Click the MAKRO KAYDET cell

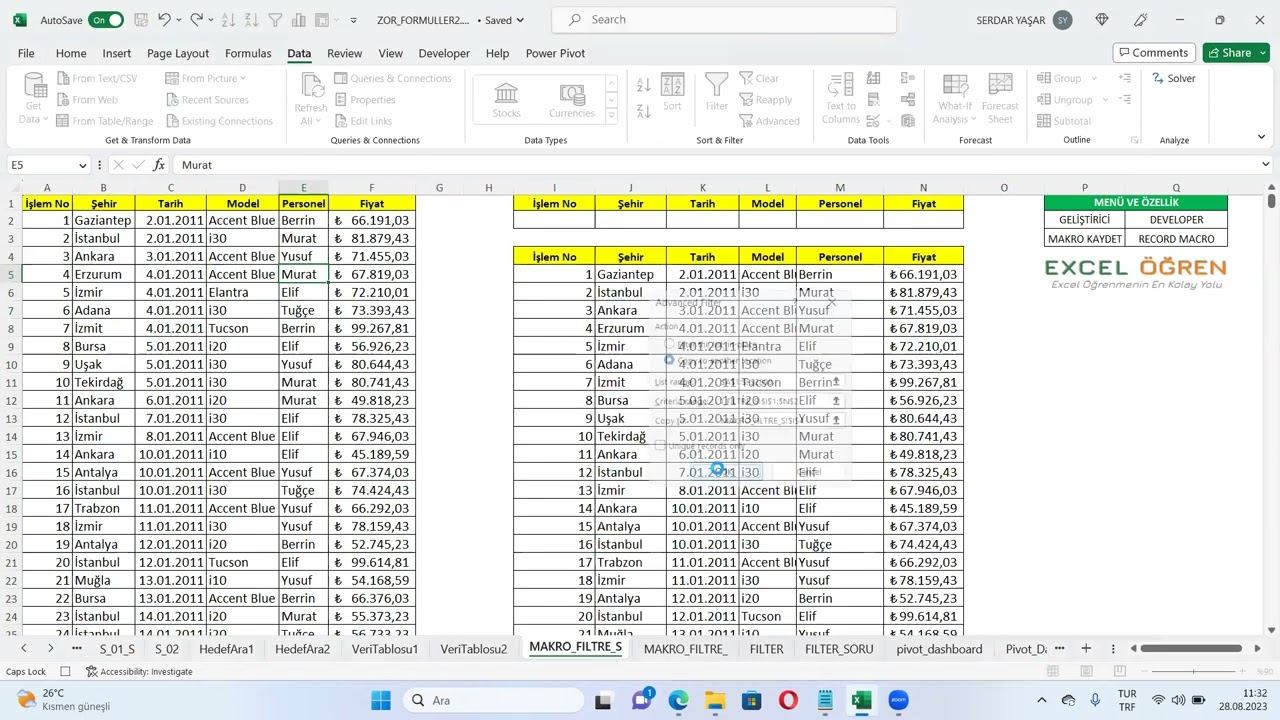tap(1084, 239)
